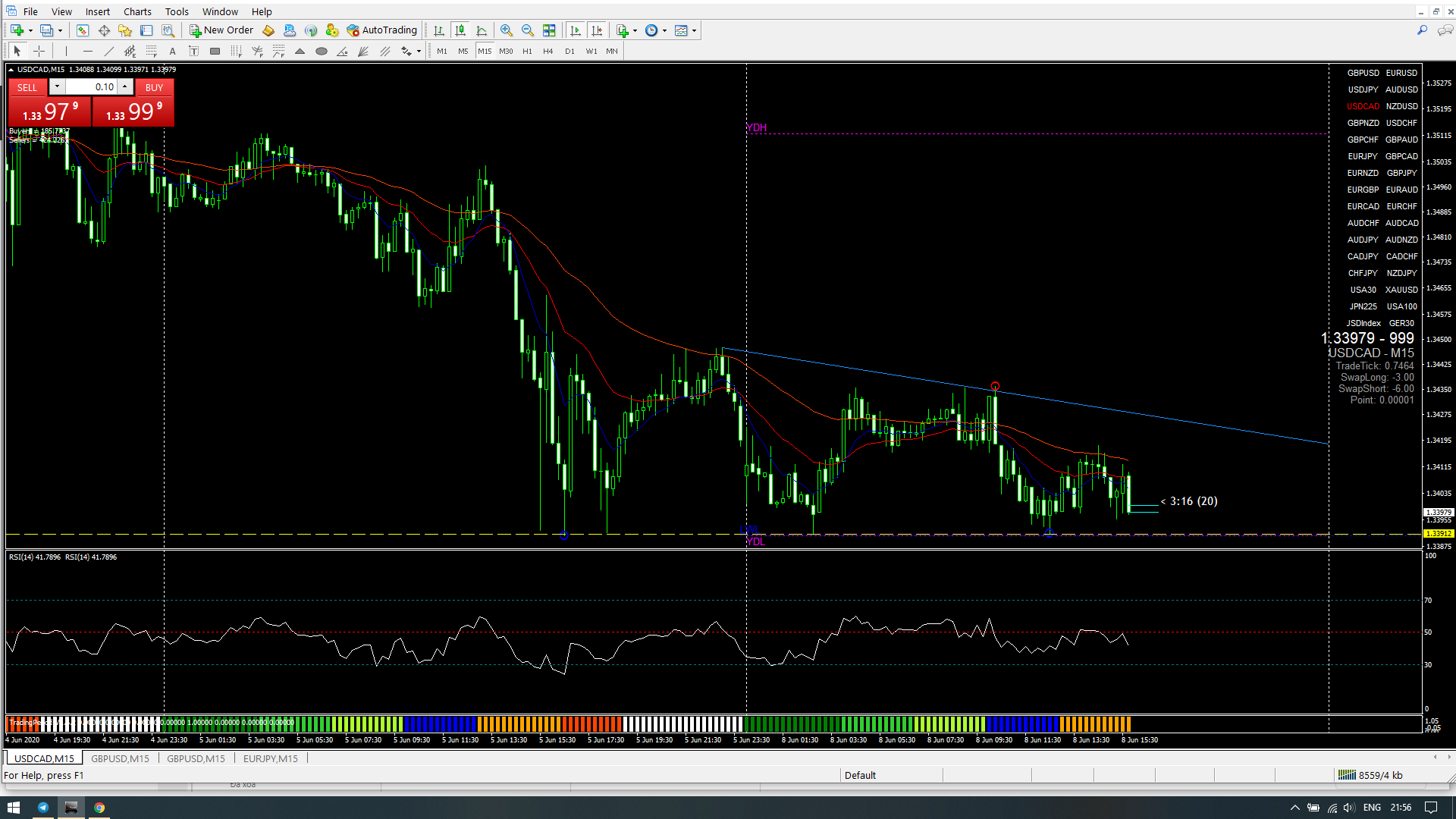Show the Market Watch window
Screen dimensions: 1456x819
[x=83, y=30]
